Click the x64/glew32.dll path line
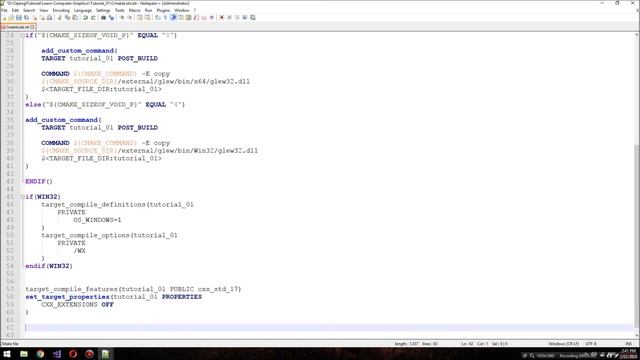The width and height of the screenshot is (640, 360). (x=145, y=82)
